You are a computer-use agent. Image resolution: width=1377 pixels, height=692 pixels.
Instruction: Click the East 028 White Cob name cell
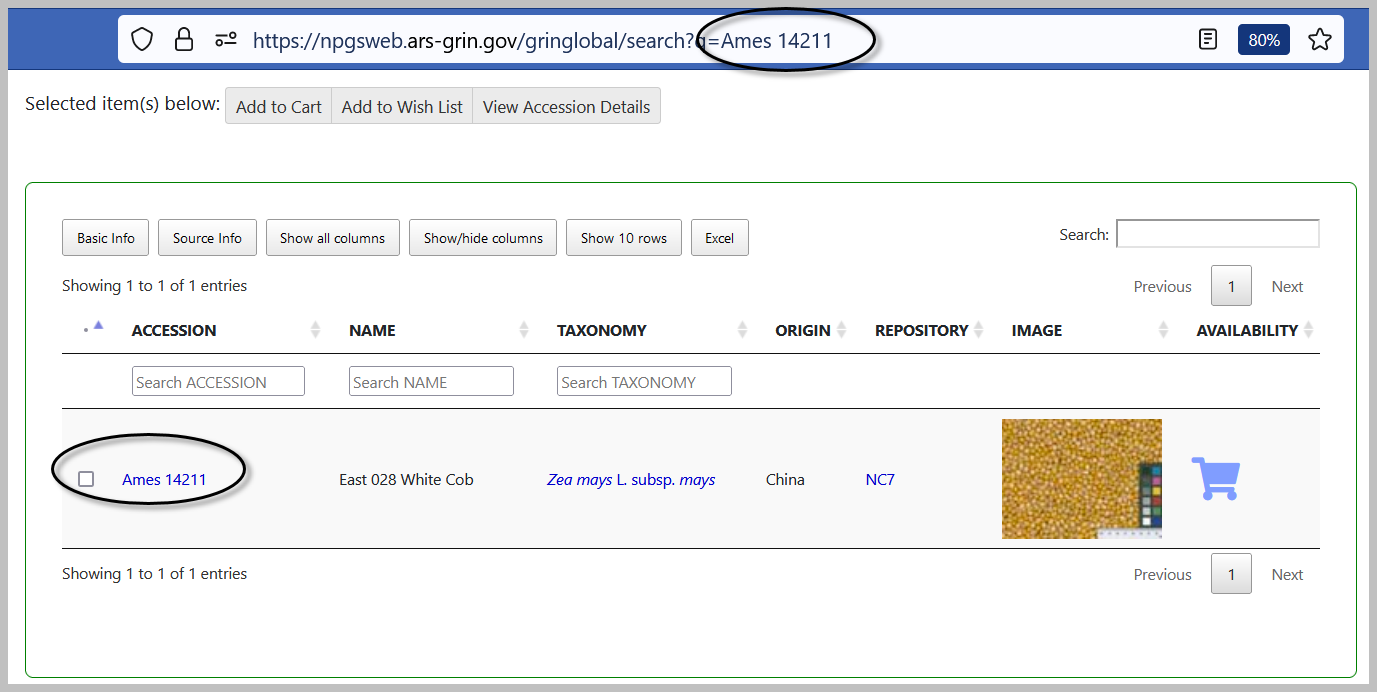[x=406, y=479]
